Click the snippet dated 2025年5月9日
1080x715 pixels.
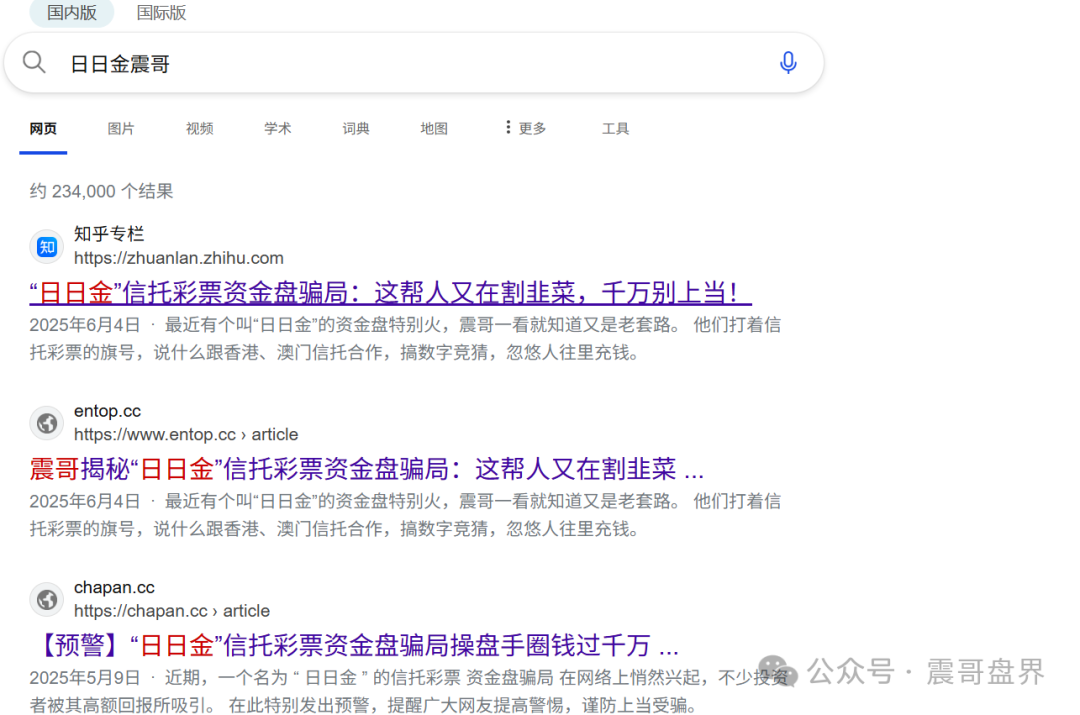[408, 692]
